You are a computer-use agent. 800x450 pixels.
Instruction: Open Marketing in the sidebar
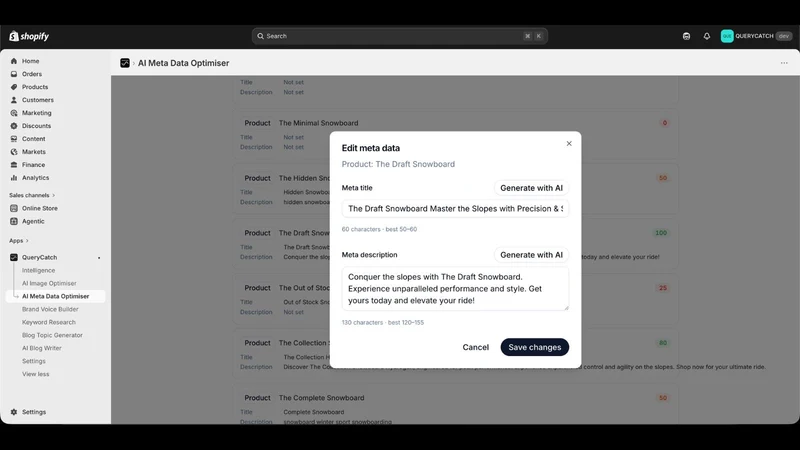pos(36,113)
